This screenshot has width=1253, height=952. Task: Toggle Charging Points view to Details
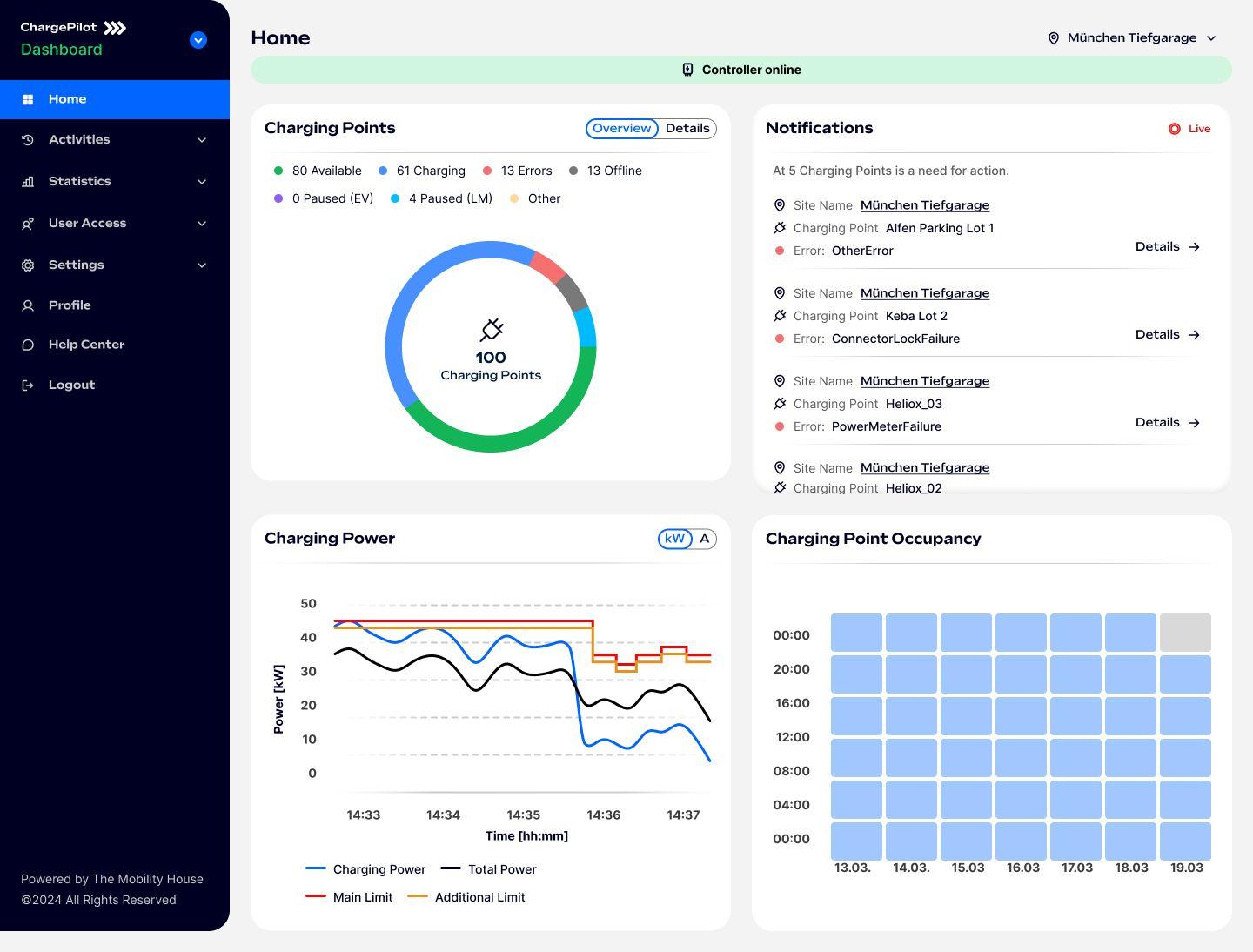pos(687,128)
